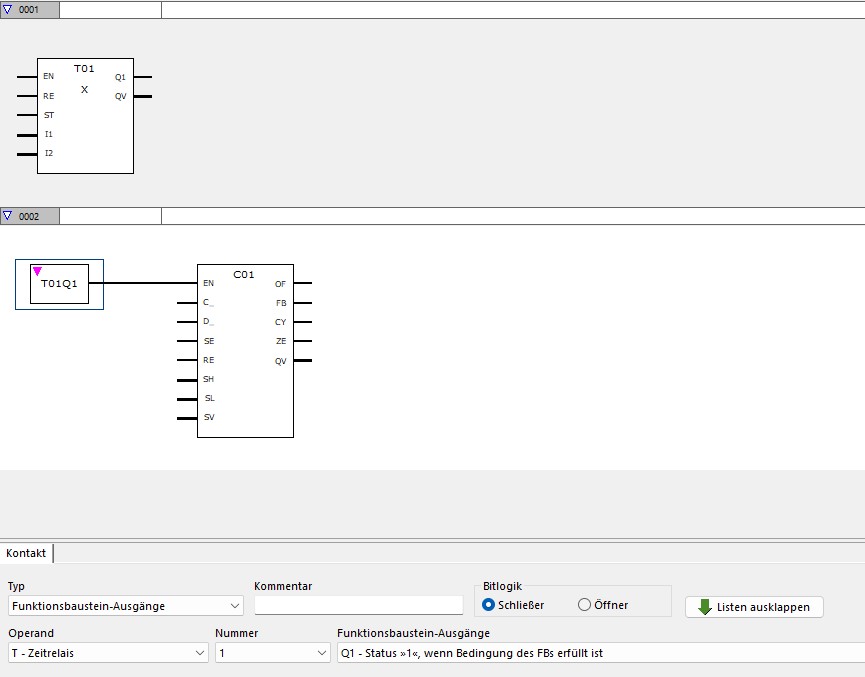Select the Öffner bit logic option

point(585,605)
